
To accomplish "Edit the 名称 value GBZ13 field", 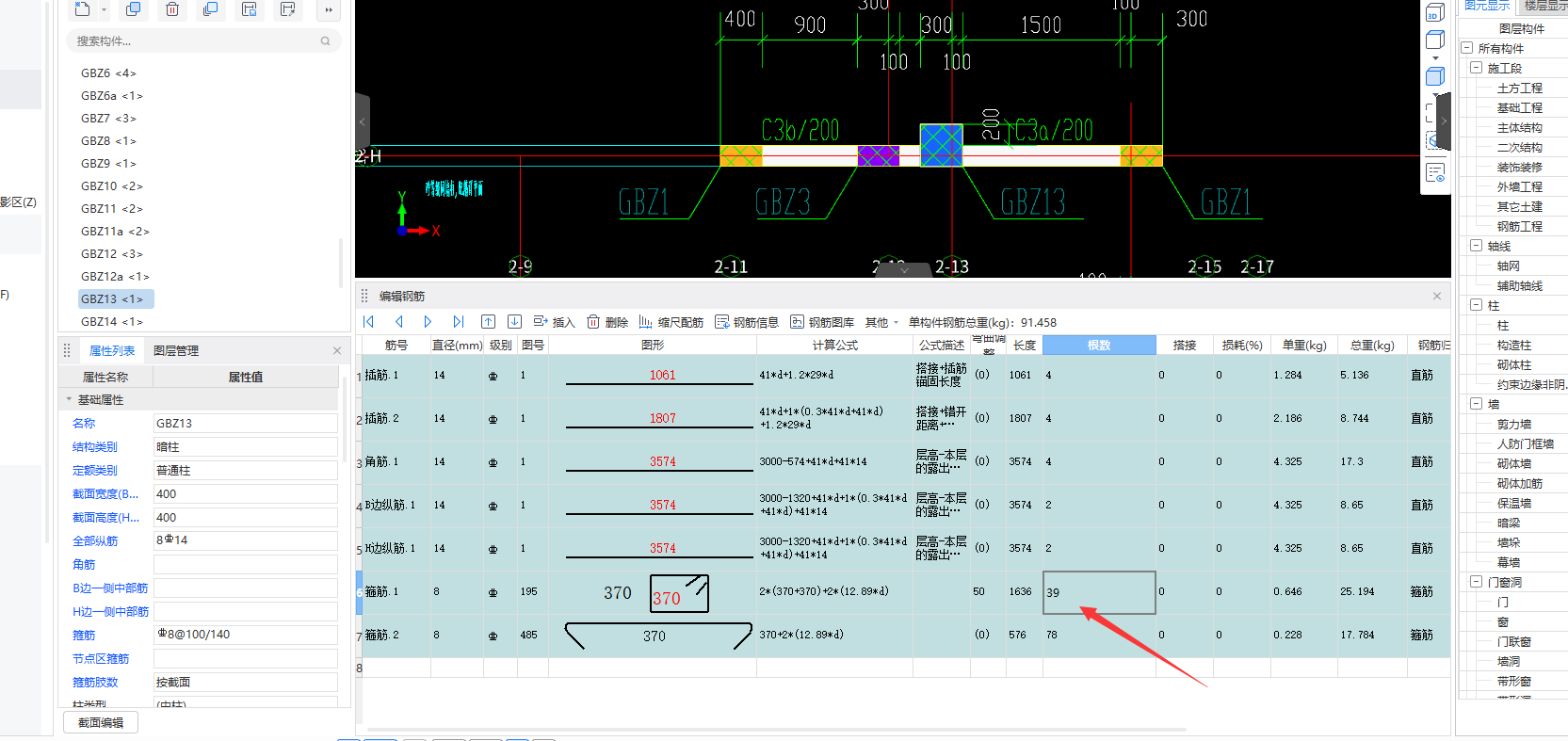I will (x=245, y=424).
